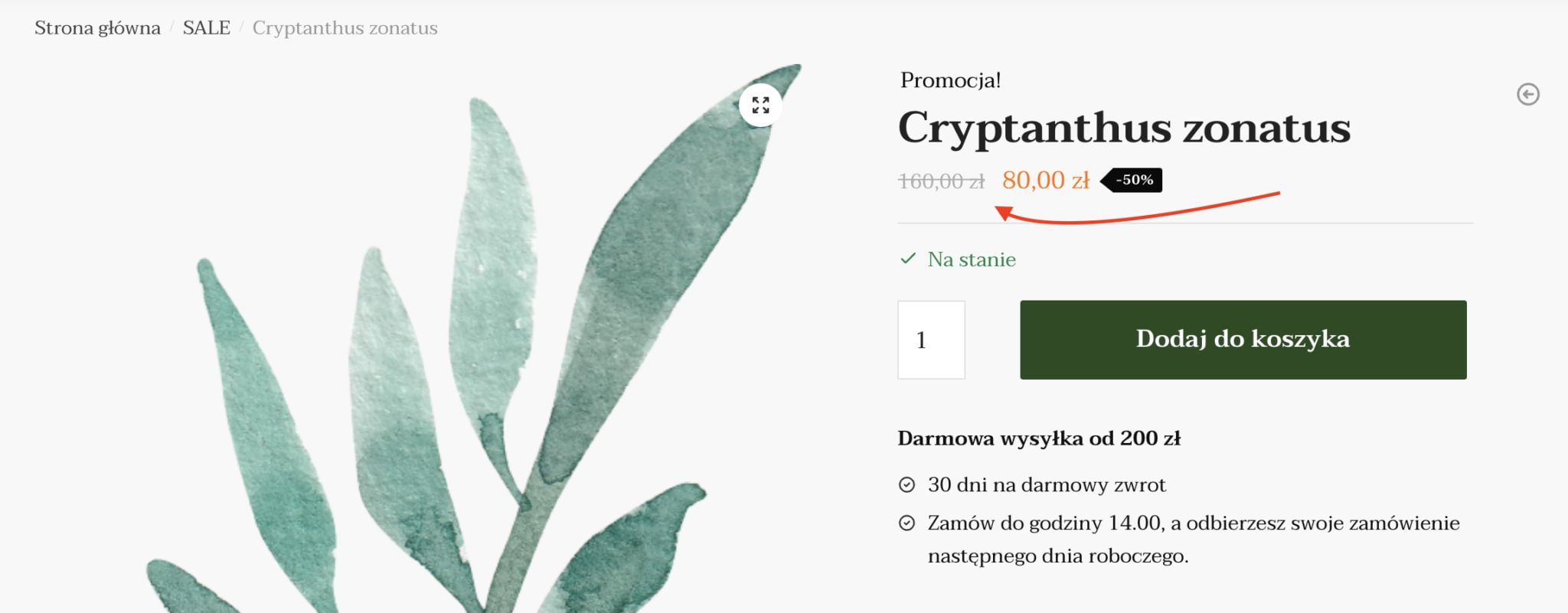Click the next-day delivery info text

tap(1194, 539)
